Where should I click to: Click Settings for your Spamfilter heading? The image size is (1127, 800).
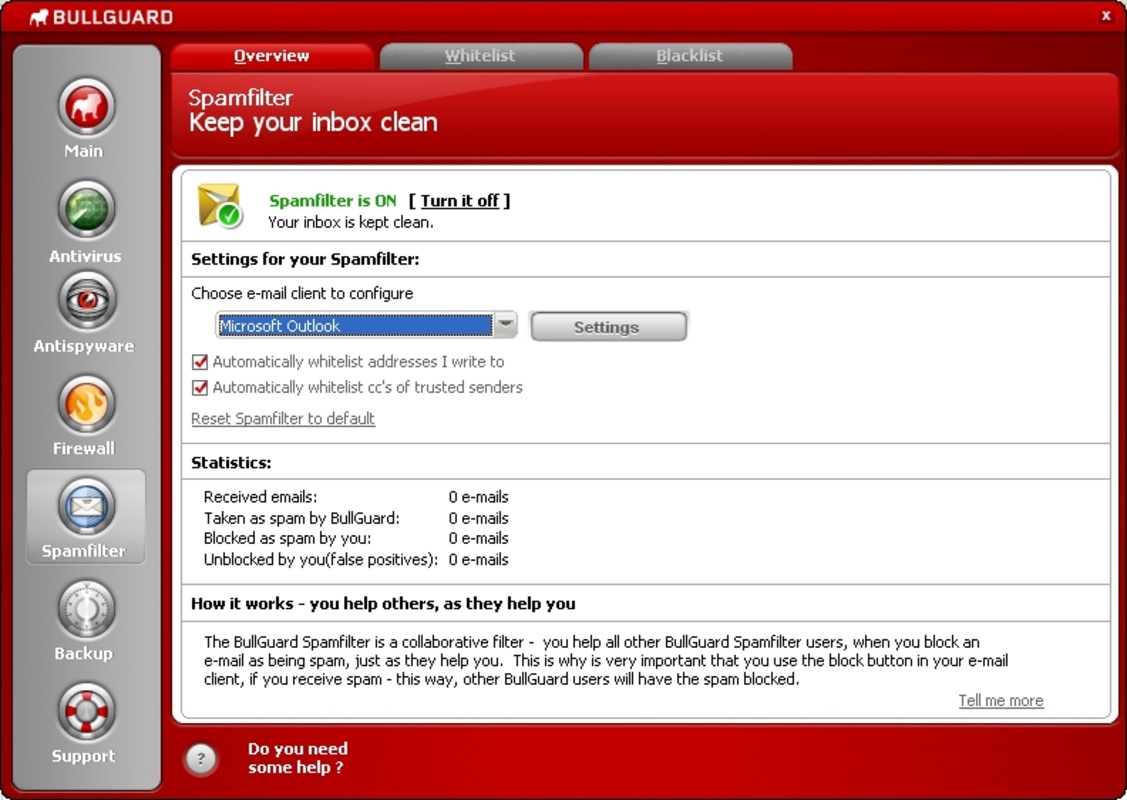click(305, 259)
